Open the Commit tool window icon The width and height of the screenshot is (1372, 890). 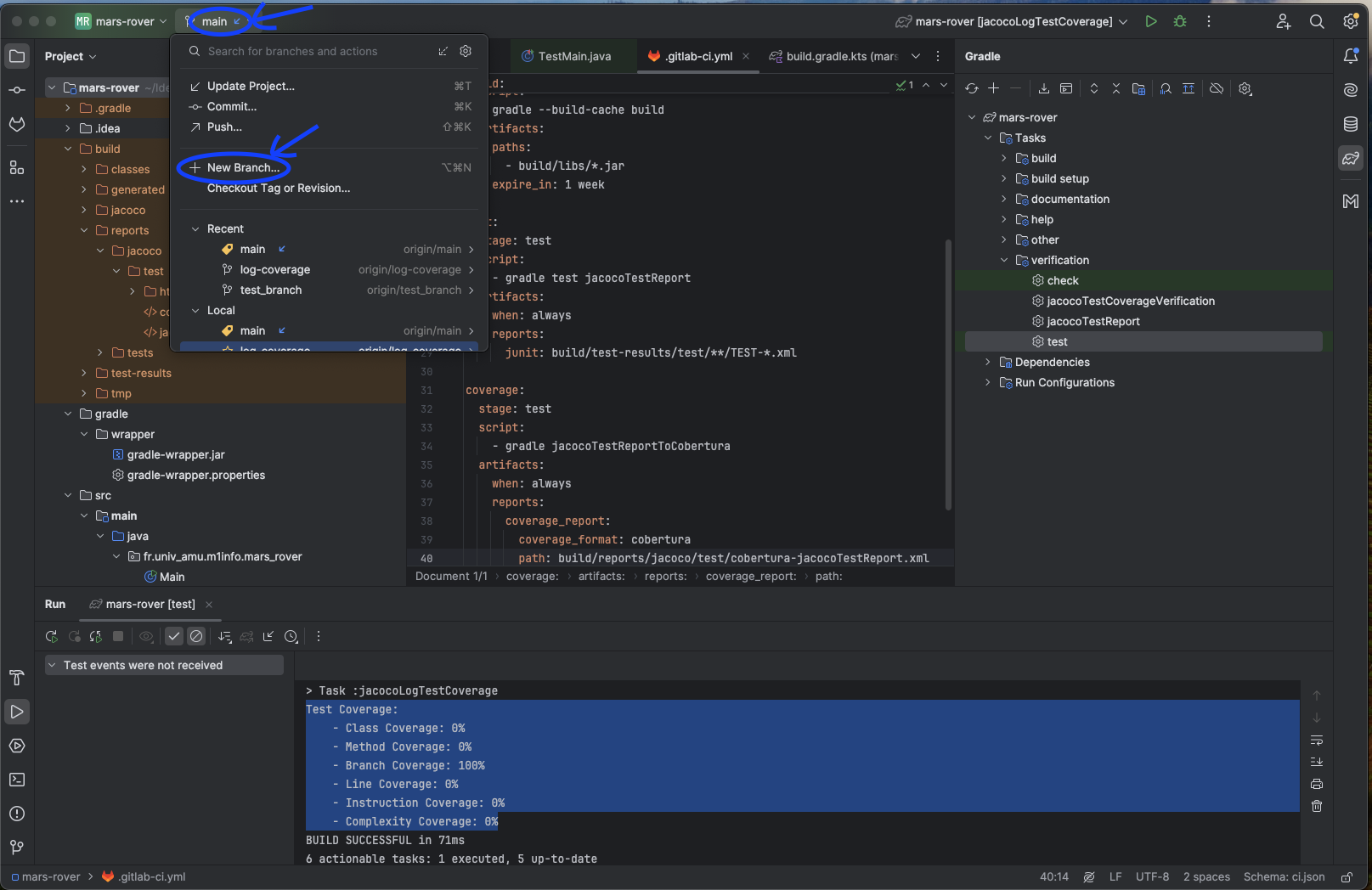click(x=17, y=90)
